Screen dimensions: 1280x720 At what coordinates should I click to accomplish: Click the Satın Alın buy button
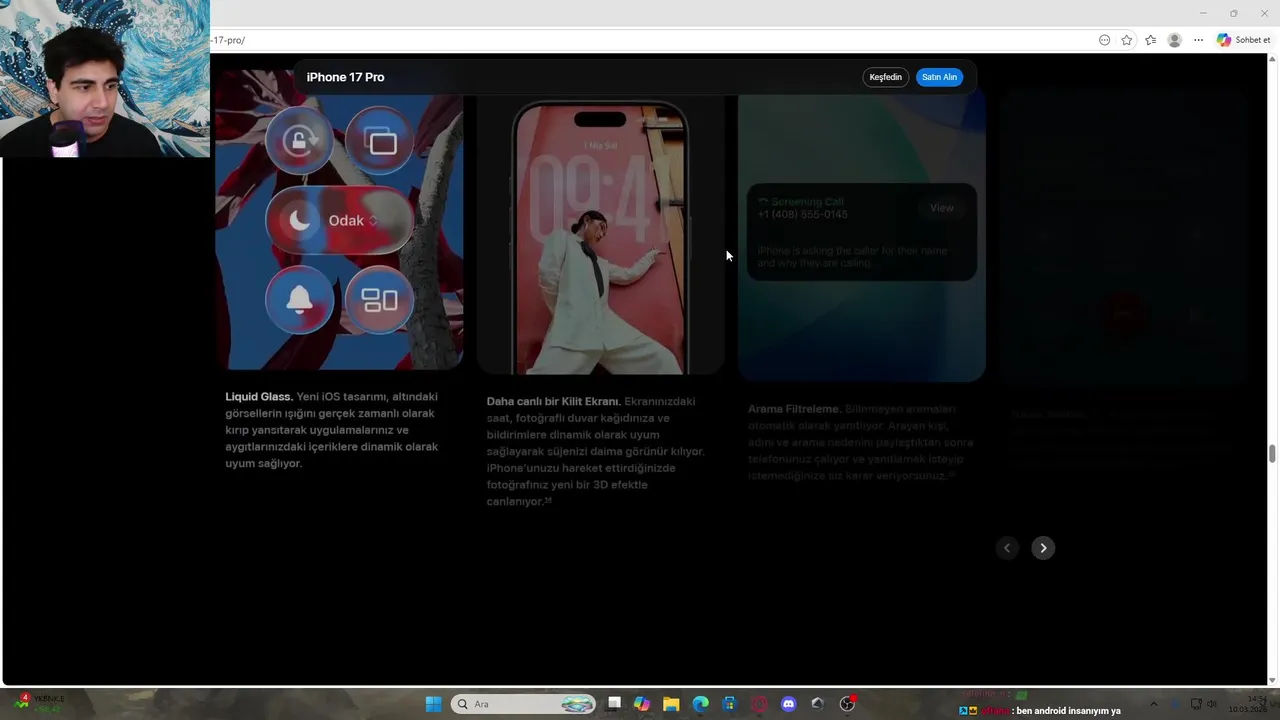939,77
